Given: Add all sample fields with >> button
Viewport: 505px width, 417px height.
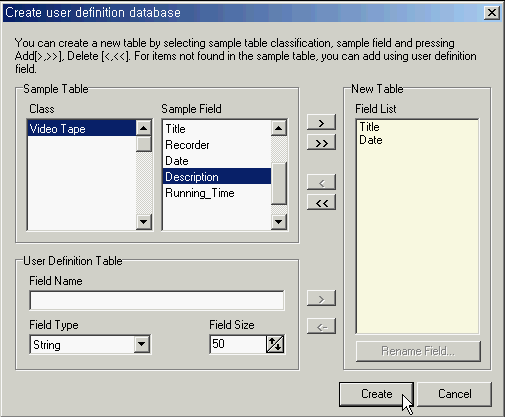Looking at the screenshot, I should (x=321, y=143).
